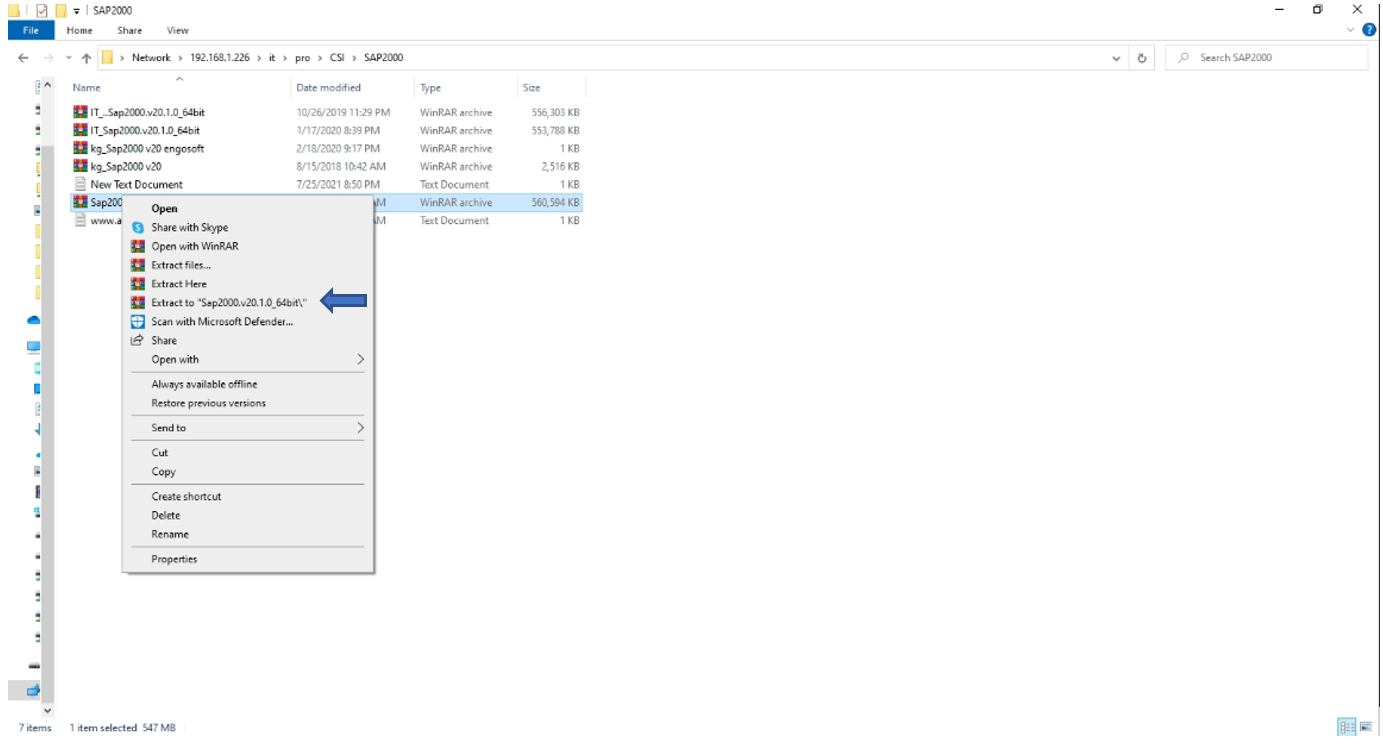Sort by the Name column header
Image resolution: width=1383 pixels, height=744 pixels.
tap(87, 88)
